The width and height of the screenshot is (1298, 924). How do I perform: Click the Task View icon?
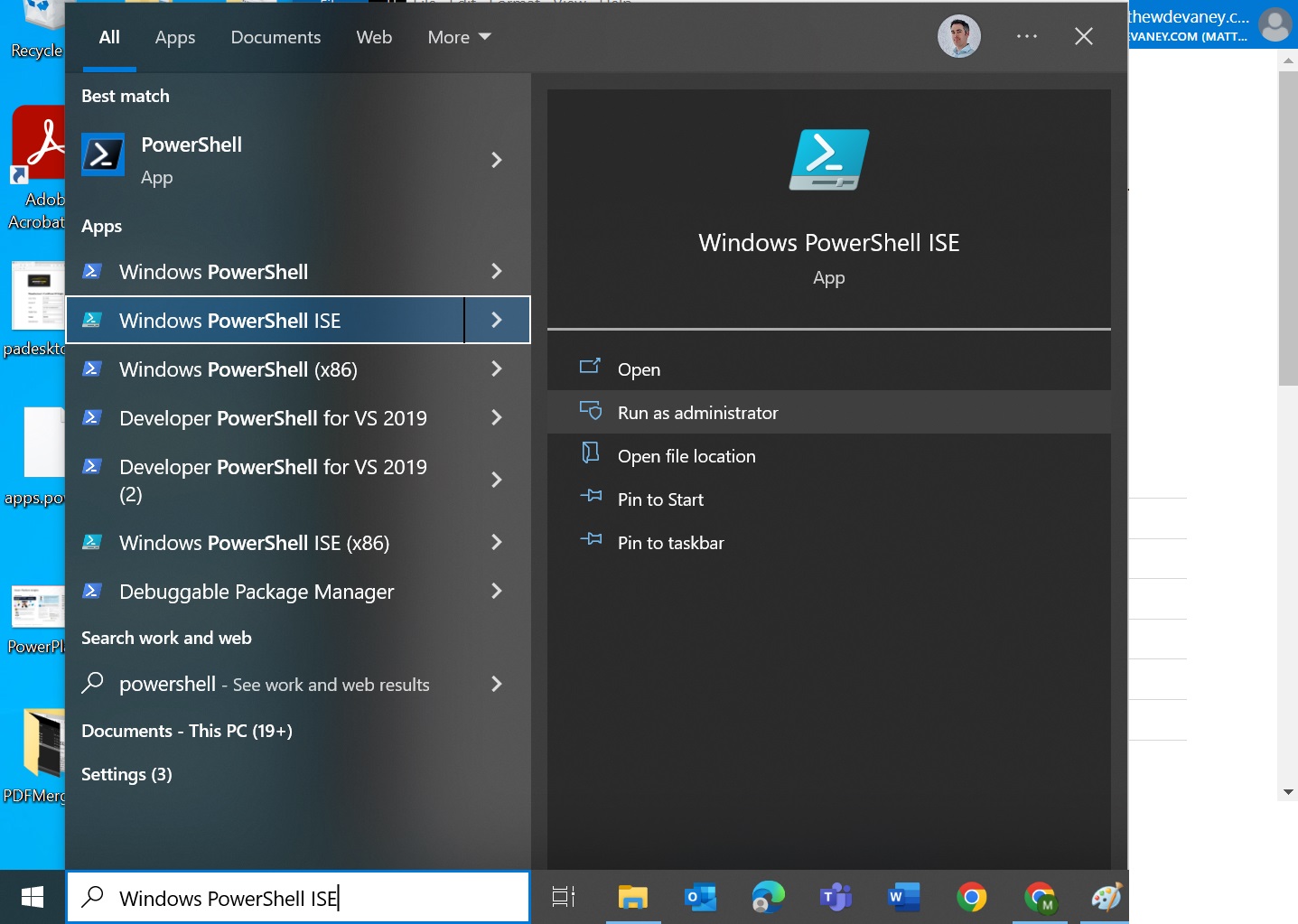coord(562,897)
